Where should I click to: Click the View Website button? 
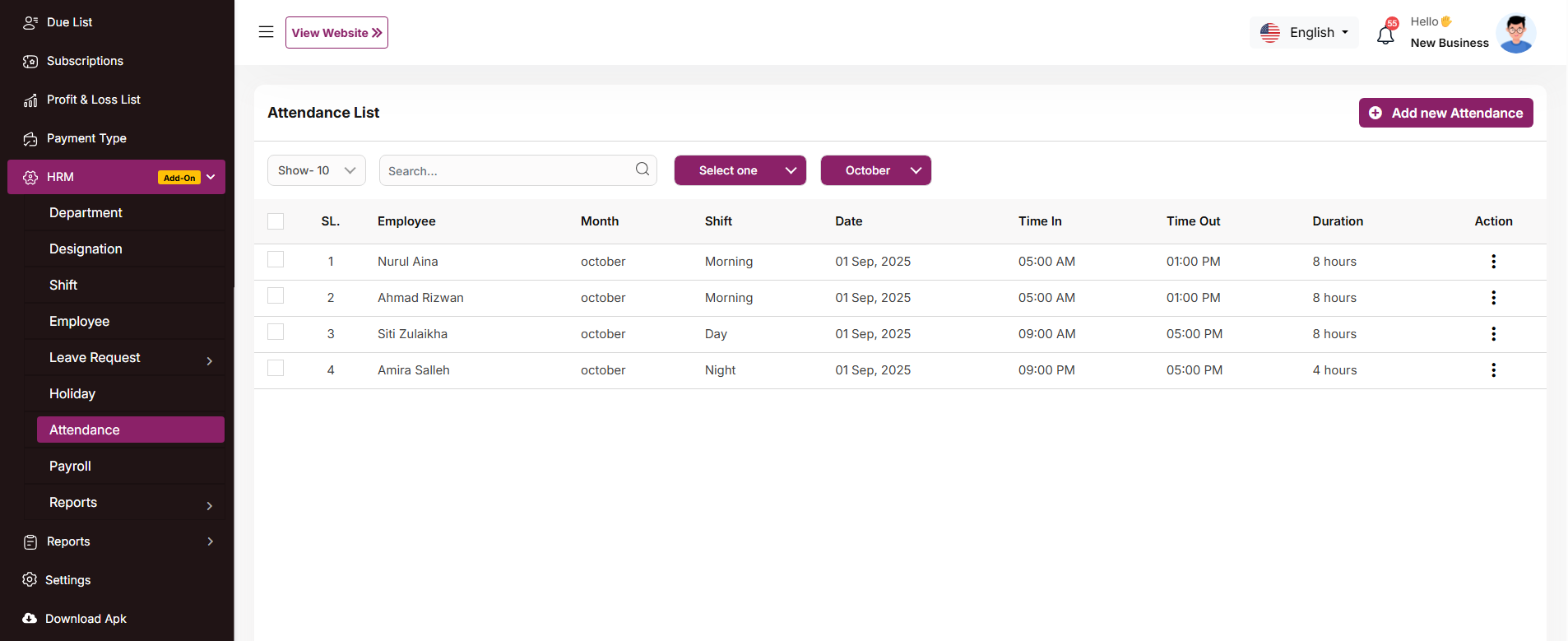point(336,33)
